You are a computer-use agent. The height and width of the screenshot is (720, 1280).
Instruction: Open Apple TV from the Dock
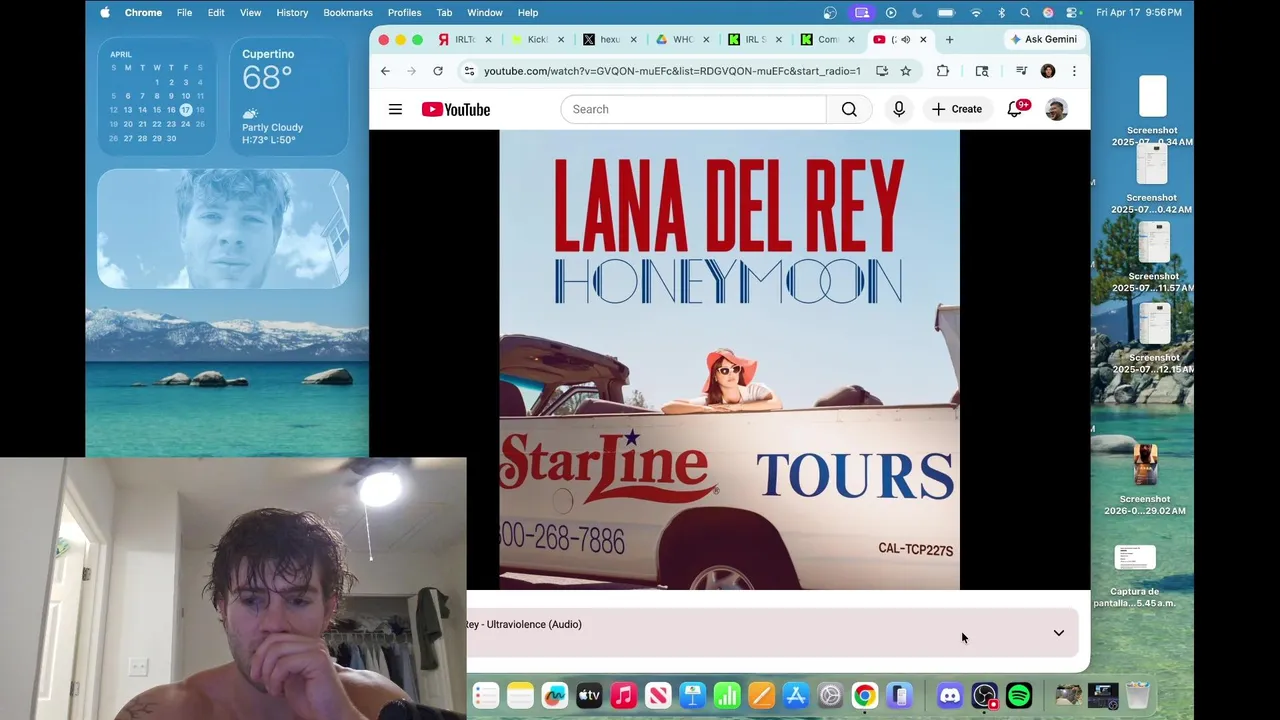coord(589,695)
